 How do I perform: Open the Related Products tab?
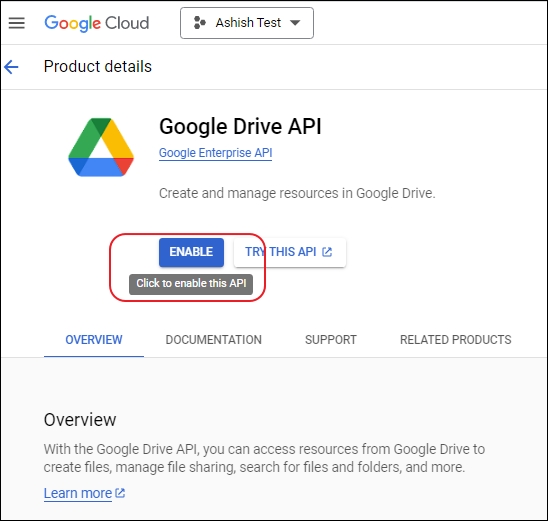click(x=455, y=340)
